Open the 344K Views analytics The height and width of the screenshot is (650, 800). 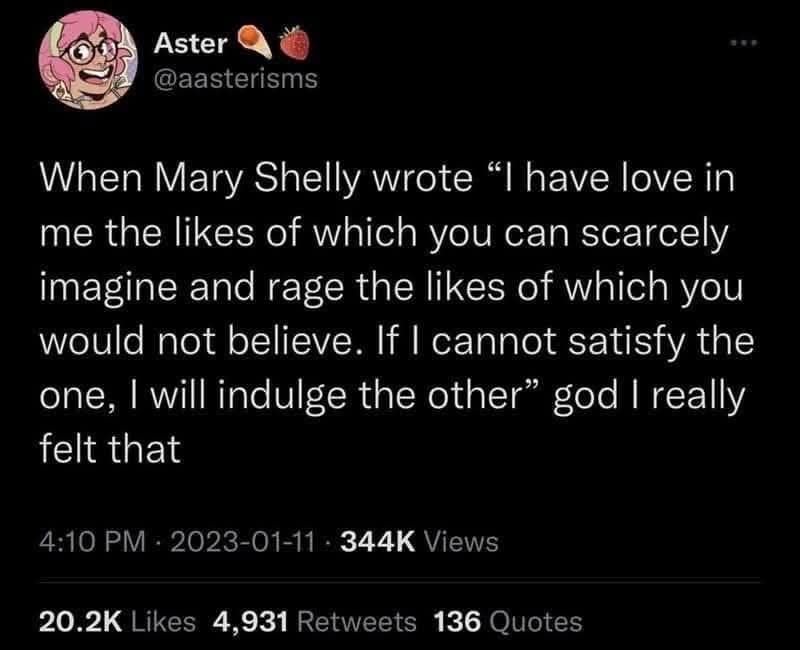419,542
